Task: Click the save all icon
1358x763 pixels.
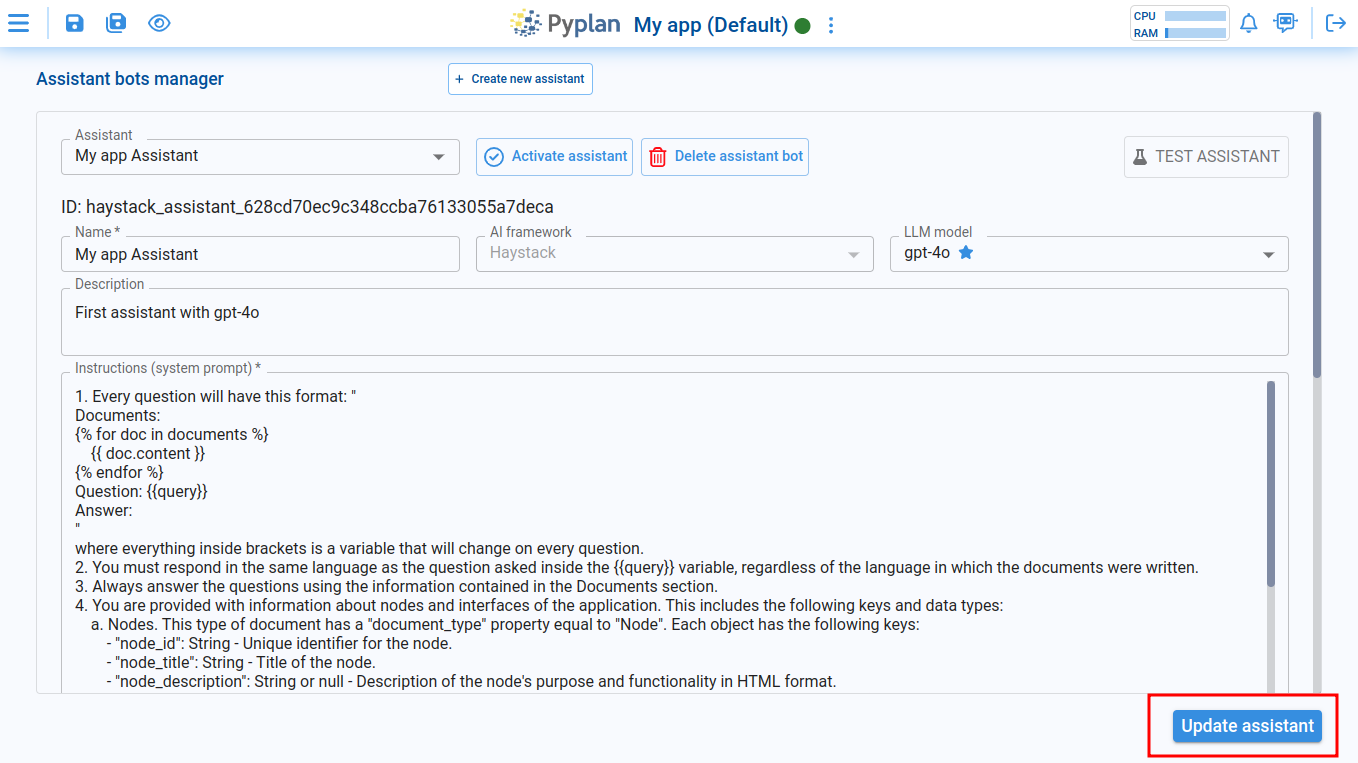Action: [116, 22]
